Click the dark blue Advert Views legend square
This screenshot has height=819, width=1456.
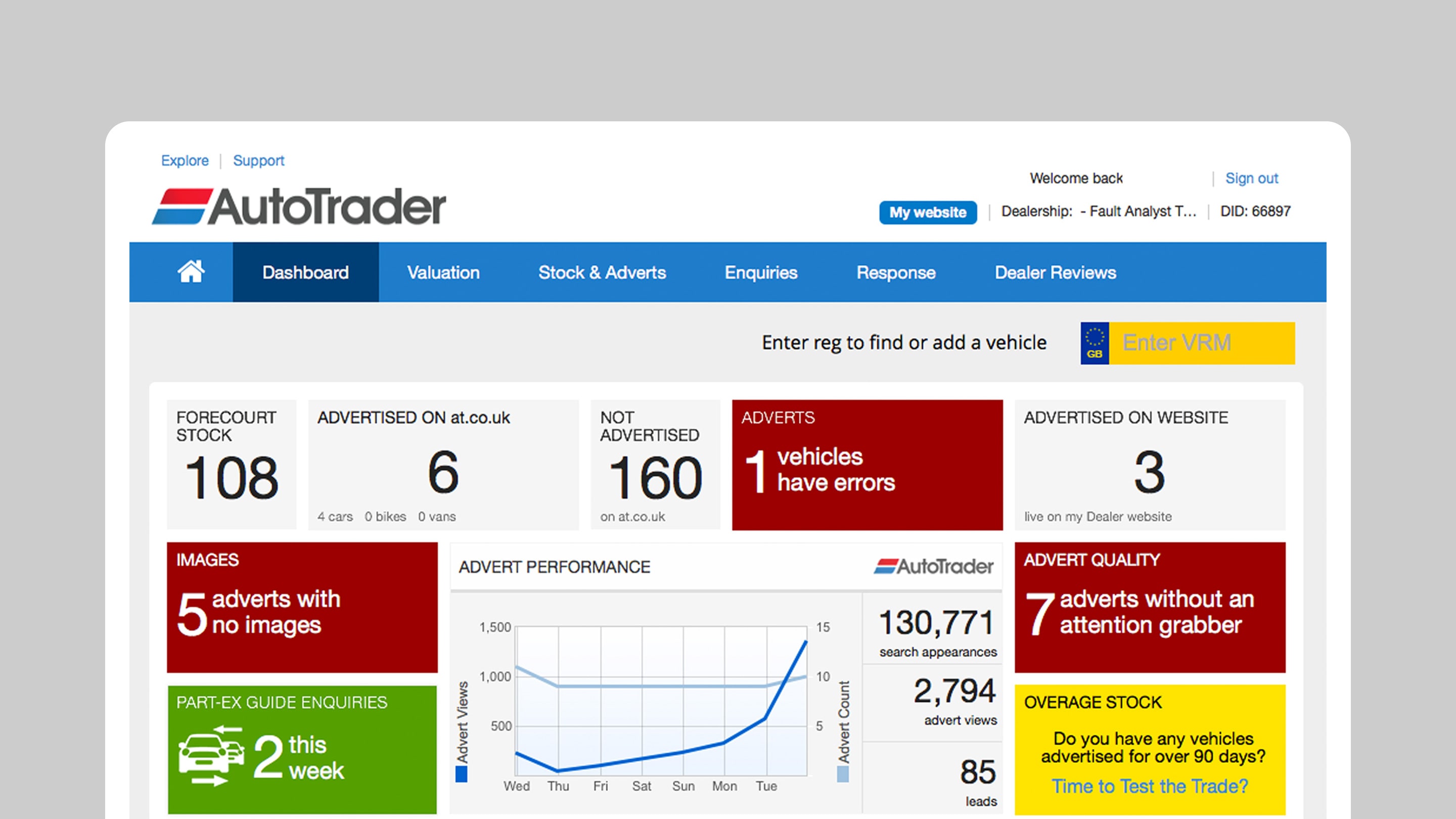[461, 774]
